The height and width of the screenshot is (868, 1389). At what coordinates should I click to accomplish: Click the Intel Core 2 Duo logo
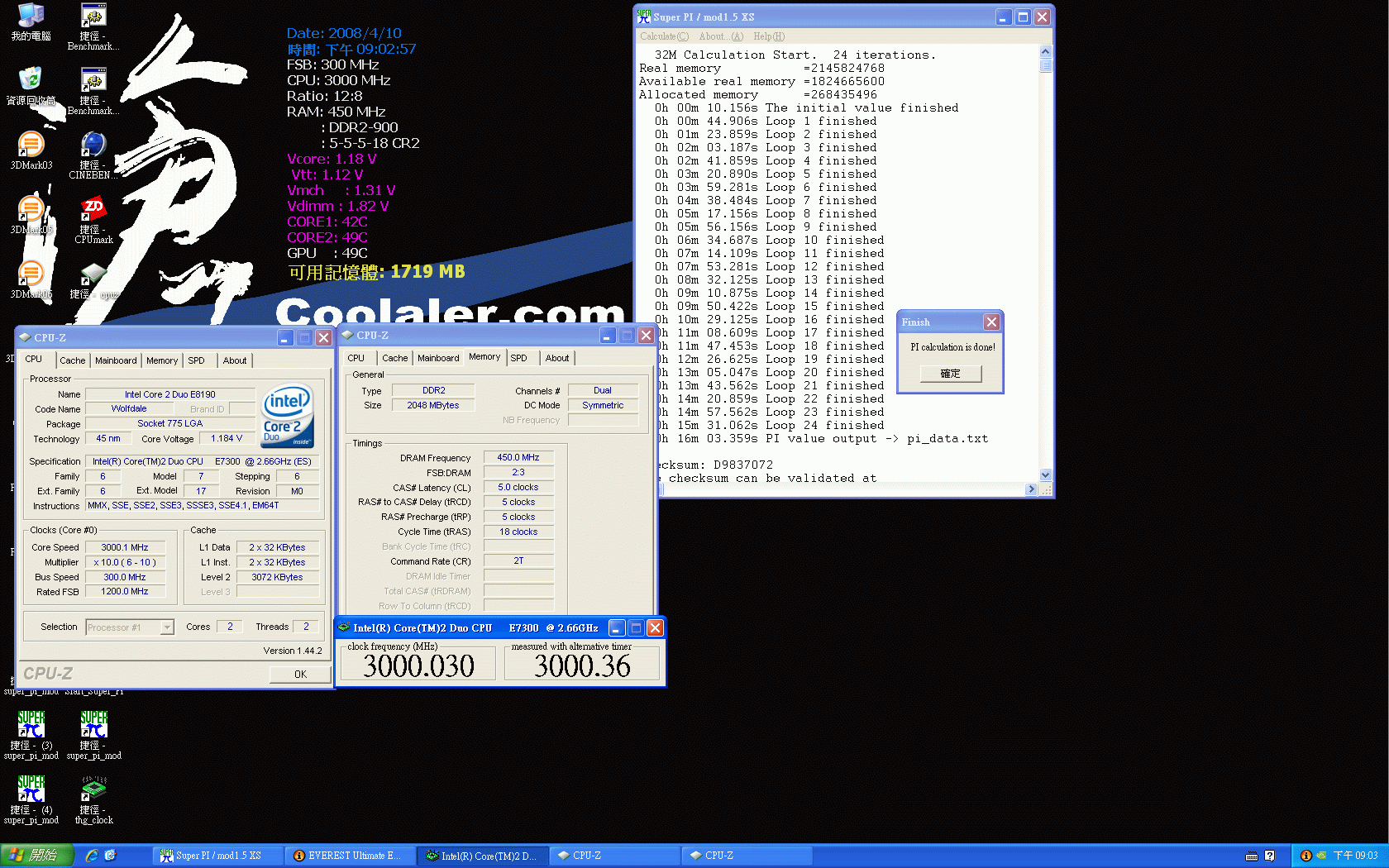[287, 416]
